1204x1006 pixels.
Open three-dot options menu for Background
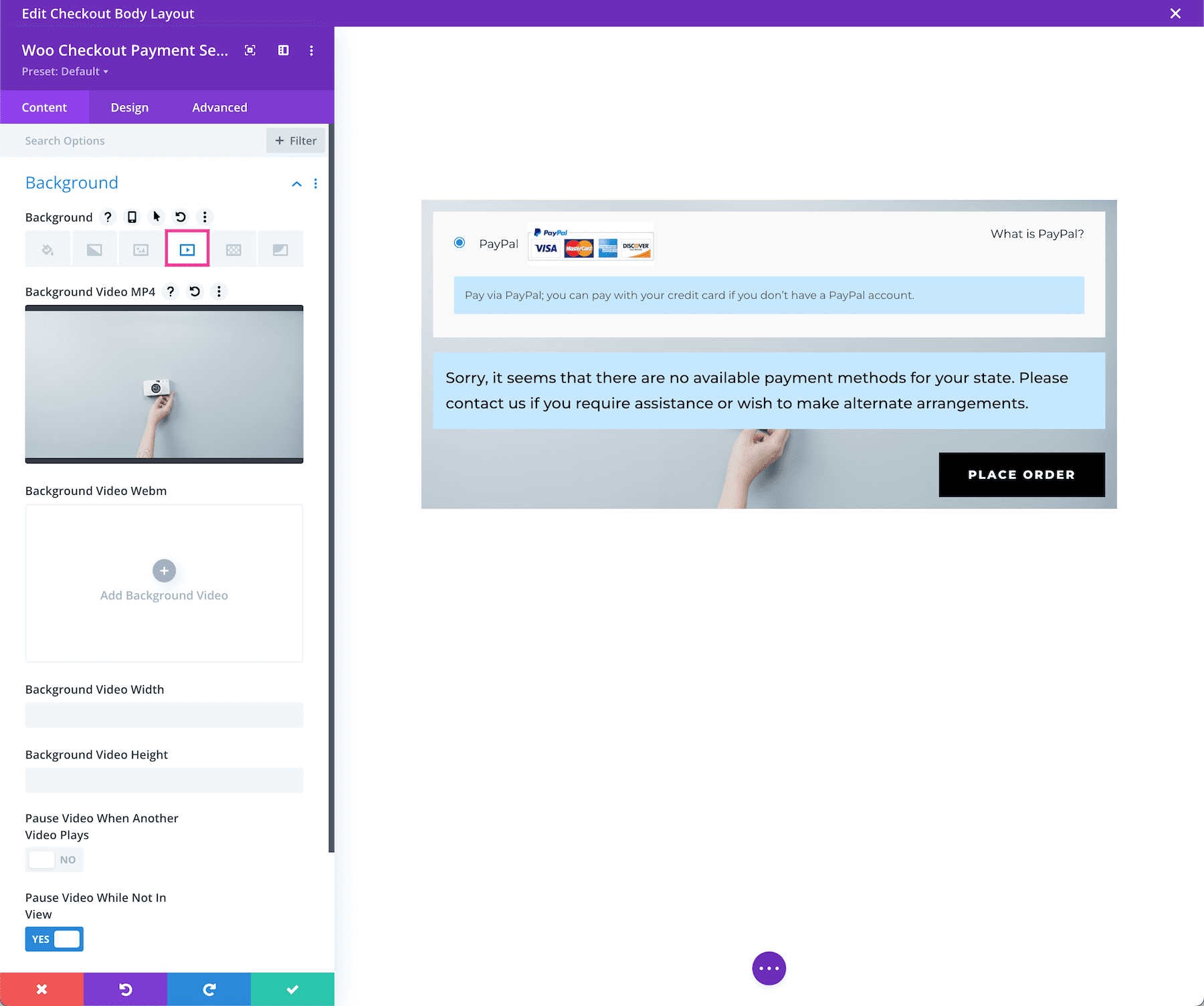point(205,217)
